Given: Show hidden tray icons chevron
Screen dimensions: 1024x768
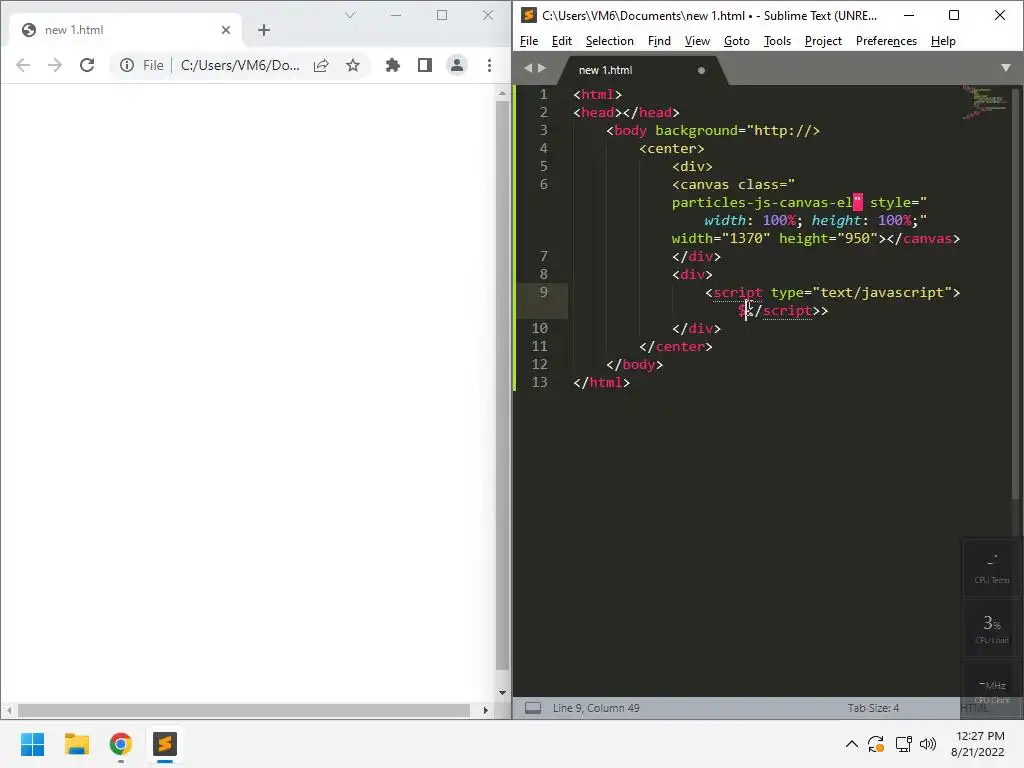Looking at the screenshot, I should pyautogui.click(x=852, y=744).
